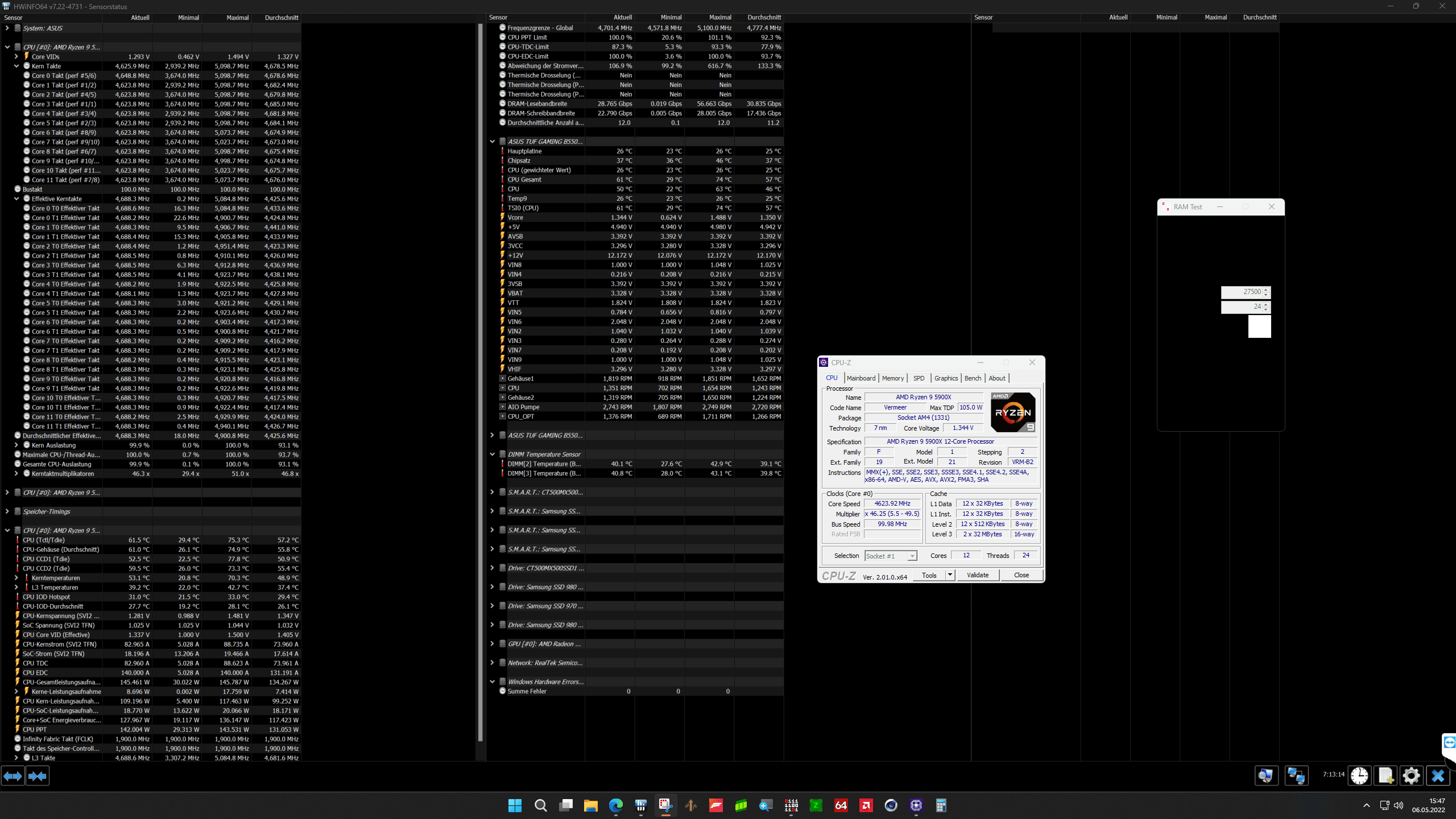Screen dimensions: 1456x819
Task: Open taskbar Search
Action: 540,805
